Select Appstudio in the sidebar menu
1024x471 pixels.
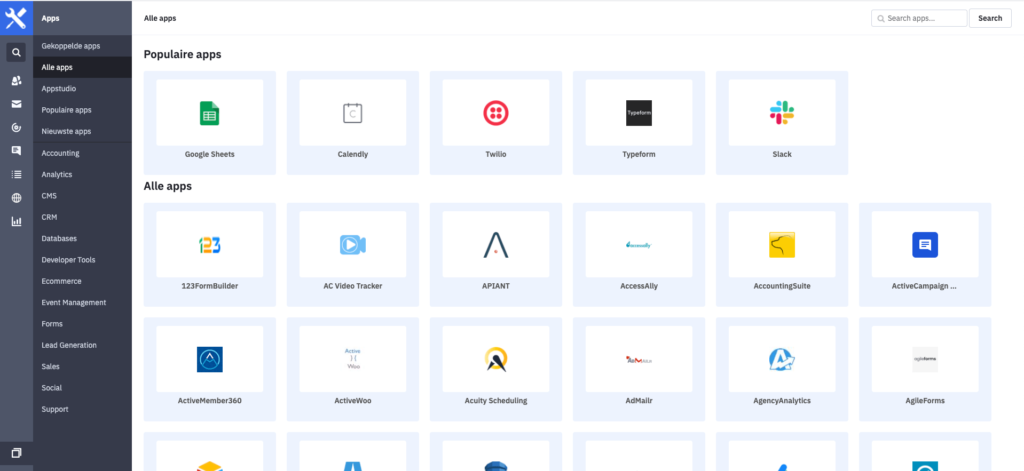point(59,89)
